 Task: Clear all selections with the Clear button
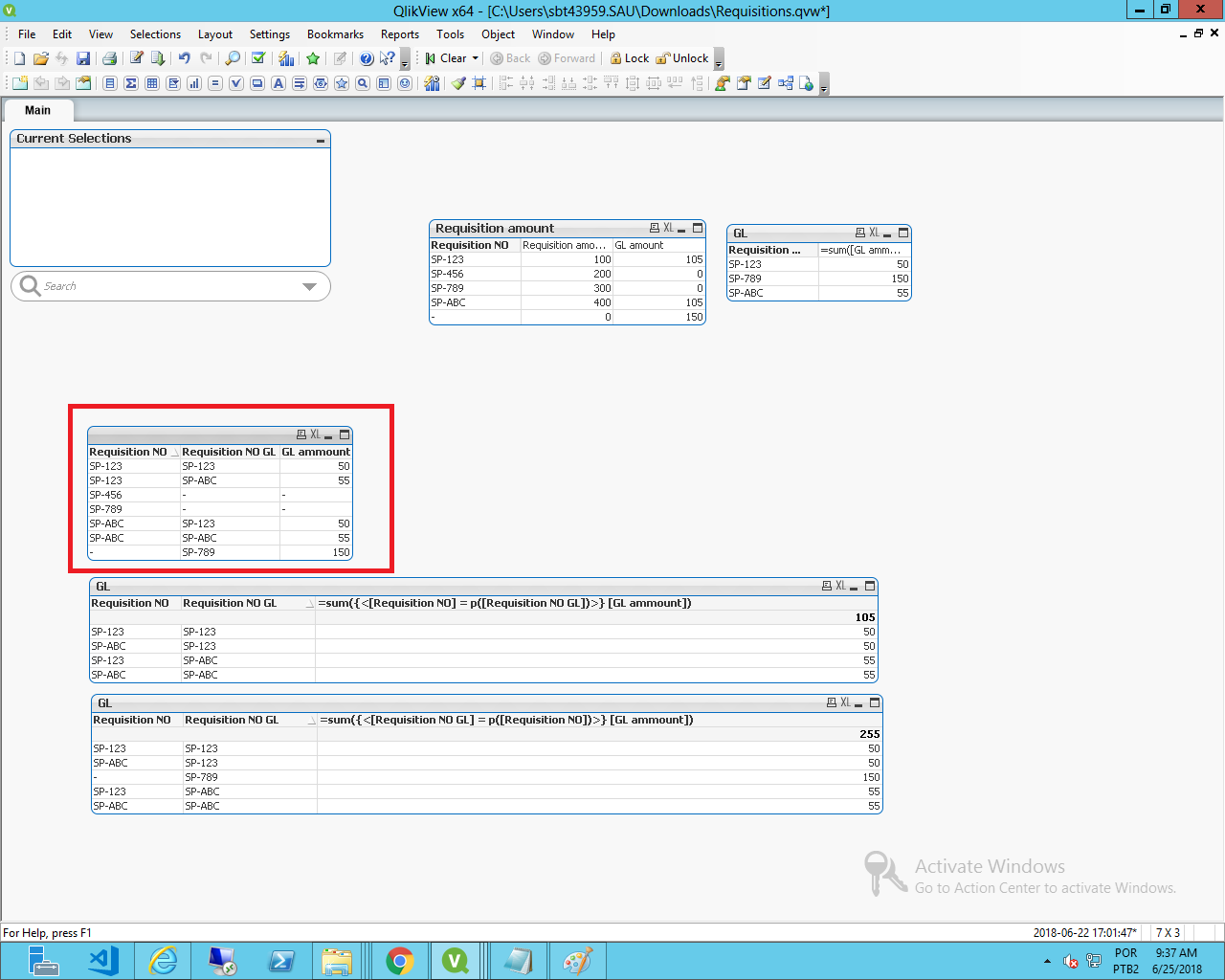point(446,58)
